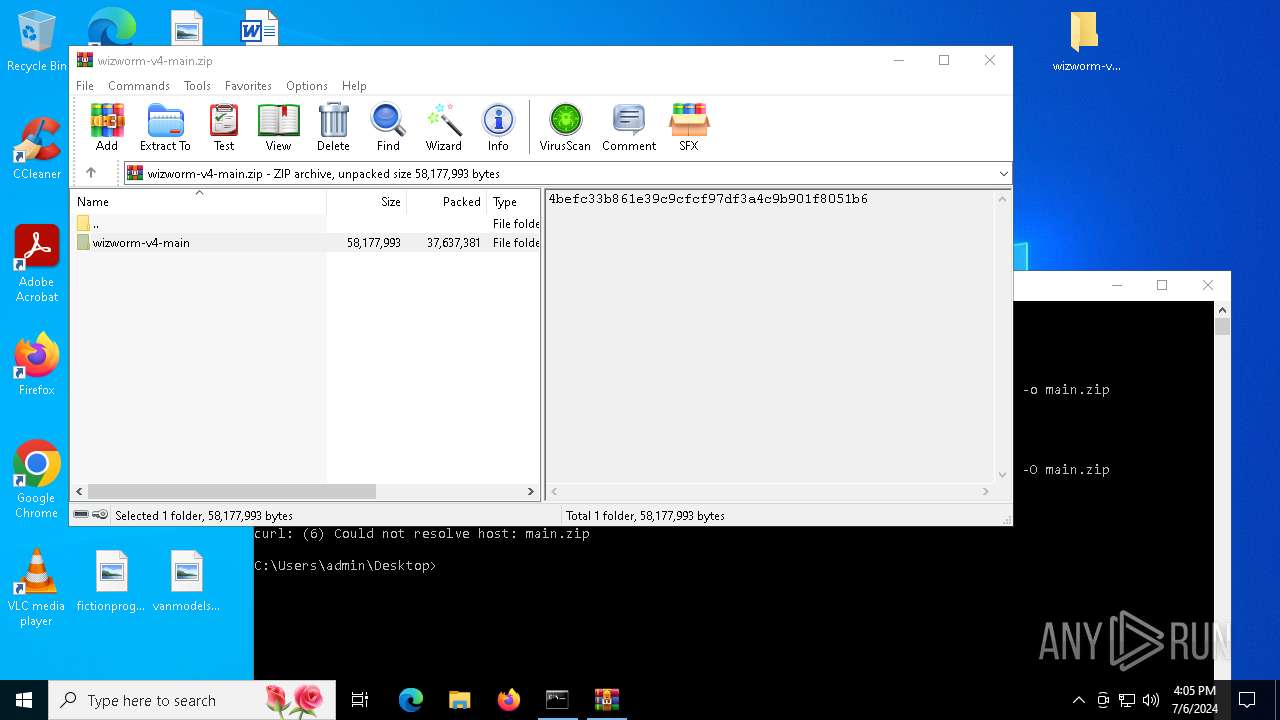Expand the archive path dropdown
The height and width of the screenshot is (720, 1280).
1003,174
